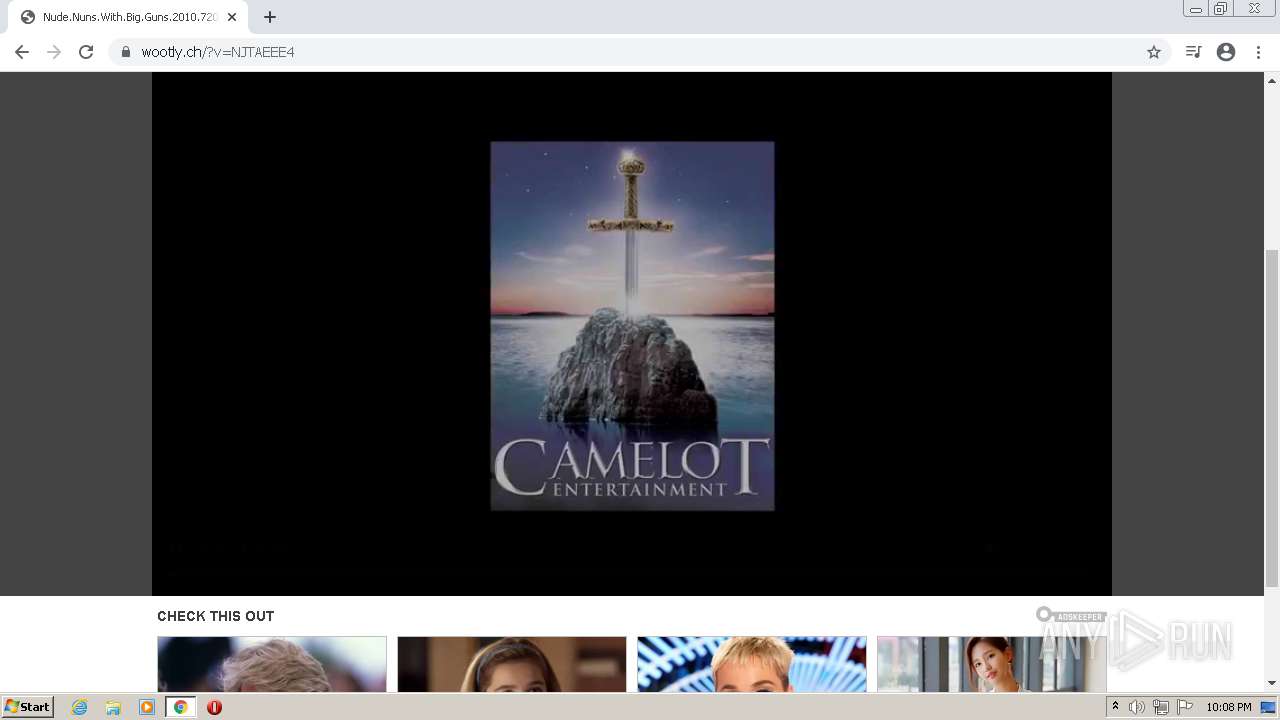
Task: Go back to the previous page
Action: tap(22, 52)
